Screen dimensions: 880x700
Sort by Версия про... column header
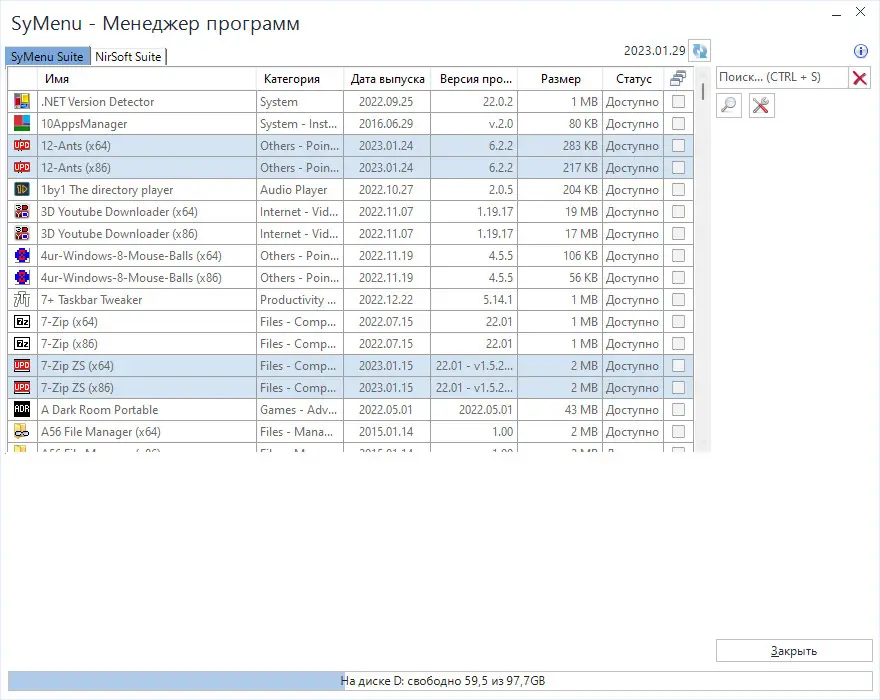coord(474,79)
